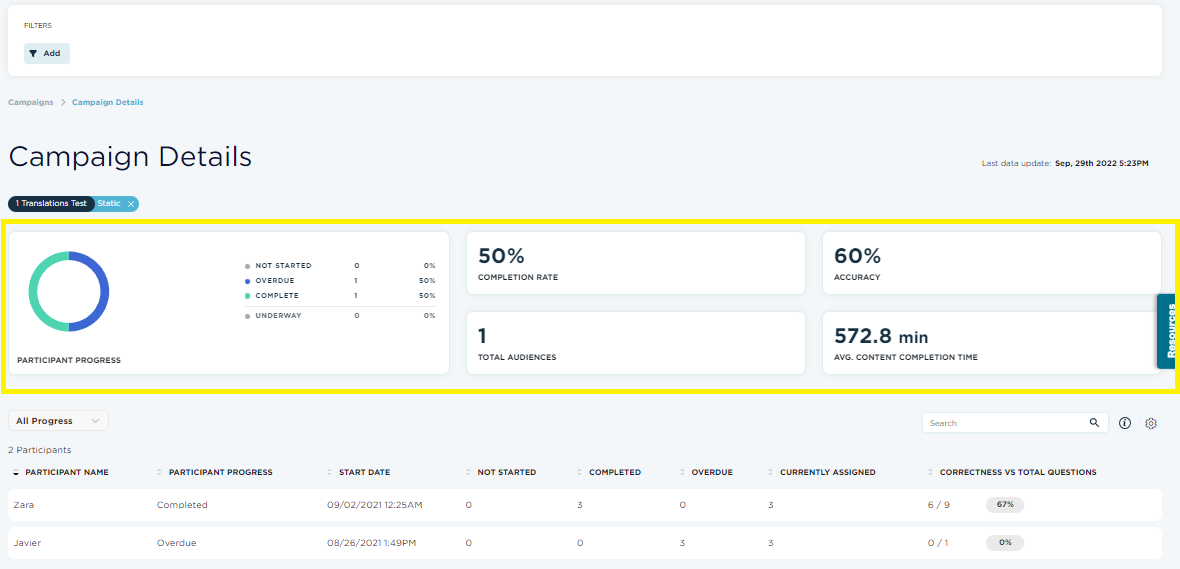The width and height of the screenshot is (1180, 569).
Task: Sort by Start Date column
Action: pyautogui.click(x=359, y=473)
